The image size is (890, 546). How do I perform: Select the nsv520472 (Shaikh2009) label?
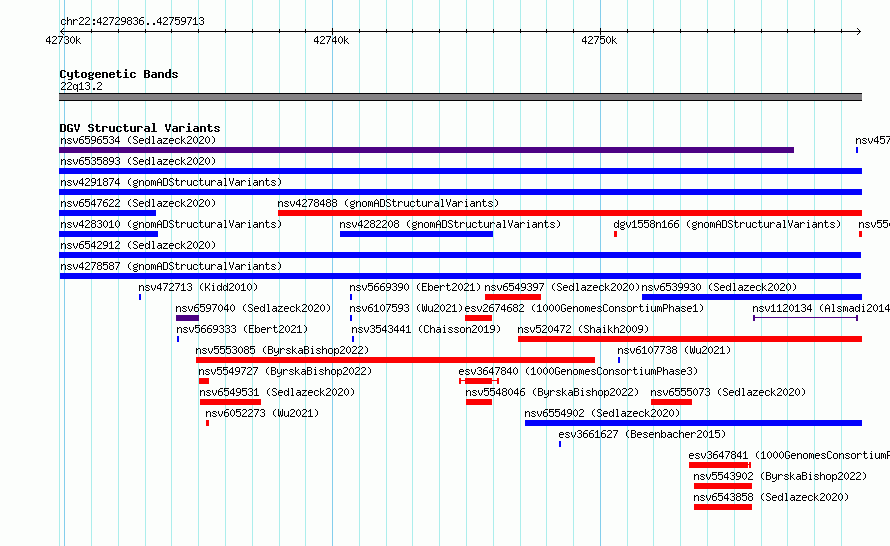[x=583, y=329]
